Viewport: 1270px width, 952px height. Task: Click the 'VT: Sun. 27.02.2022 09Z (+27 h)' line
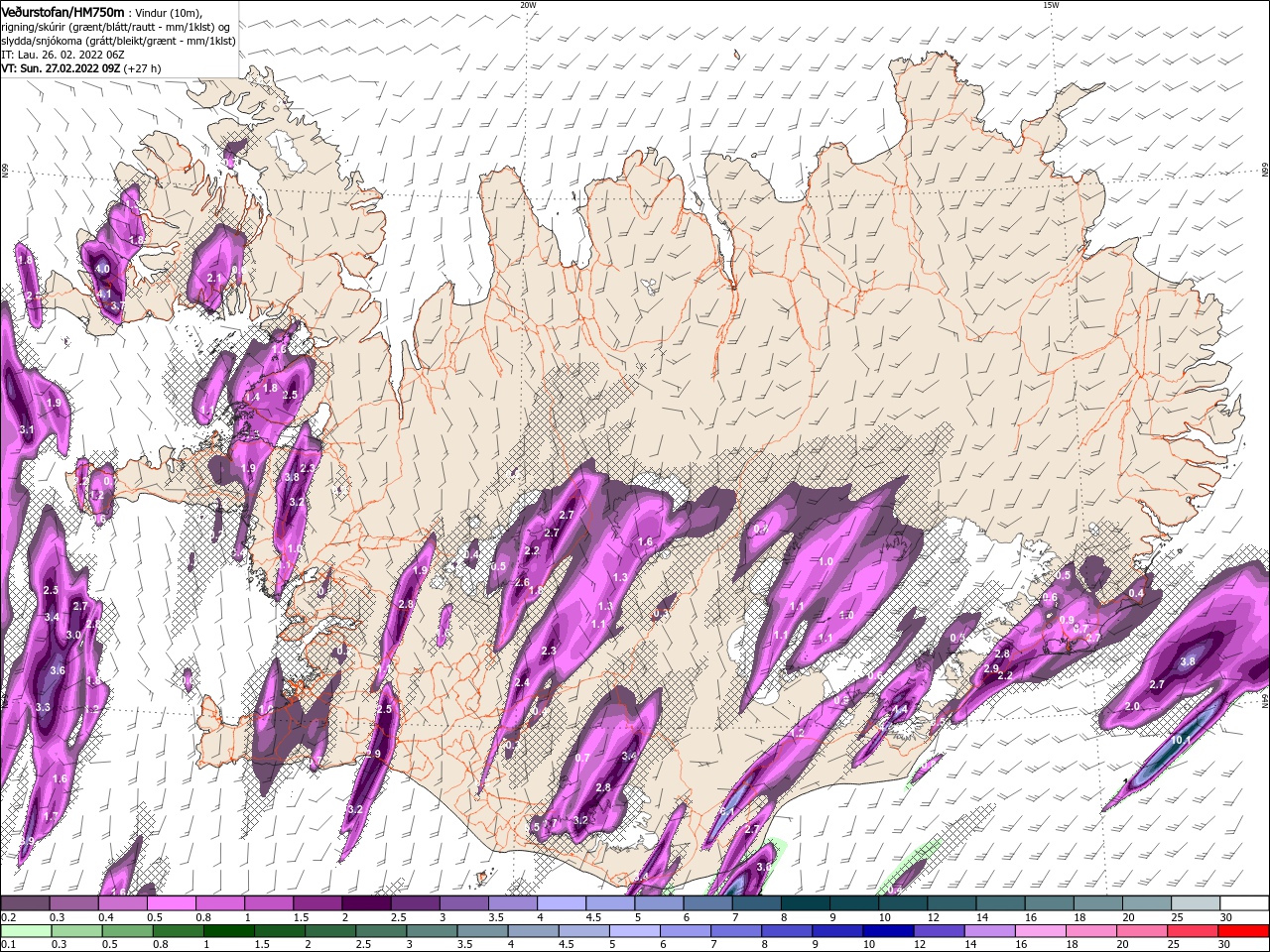[81, 69]
